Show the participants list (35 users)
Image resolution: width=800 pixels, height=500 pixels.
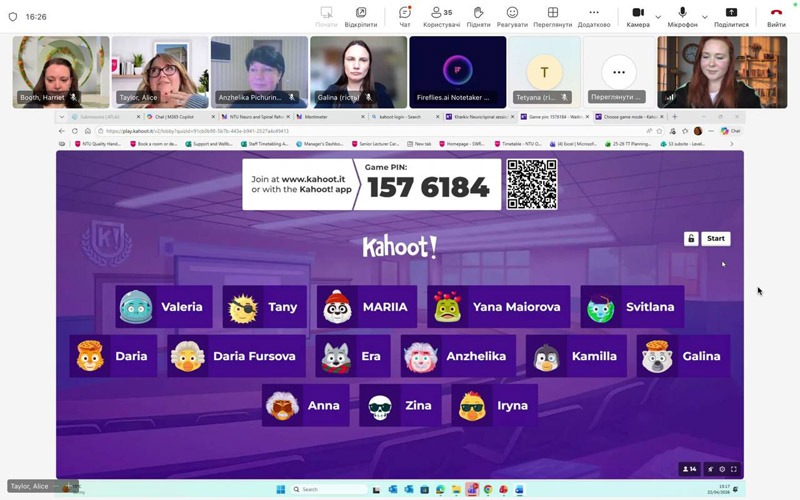tap(441, 16)
